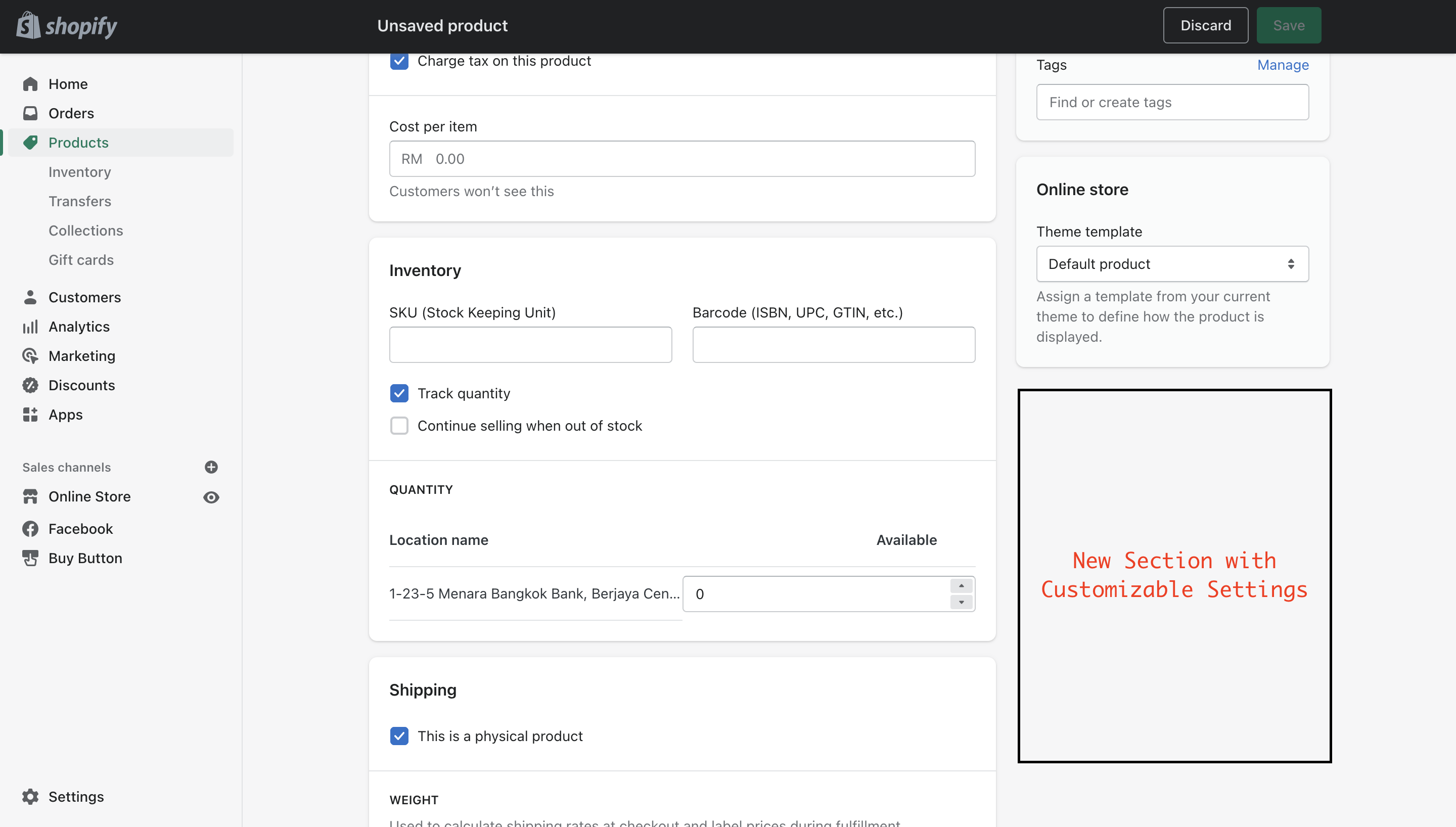Open Transfers submenu item

tap(79, 201)
